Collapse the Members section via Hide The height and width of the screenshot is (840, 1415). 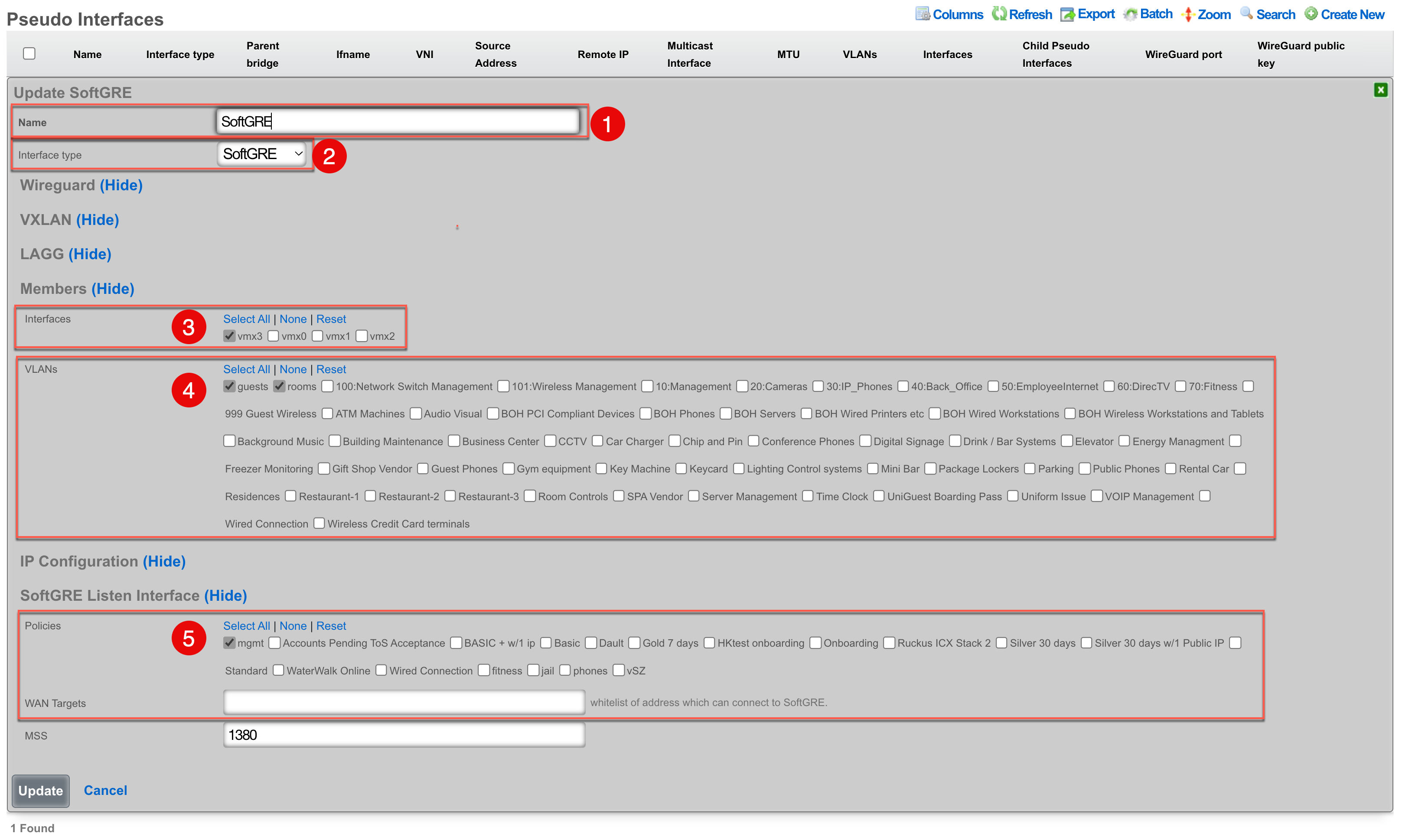[x=113, y=289]
